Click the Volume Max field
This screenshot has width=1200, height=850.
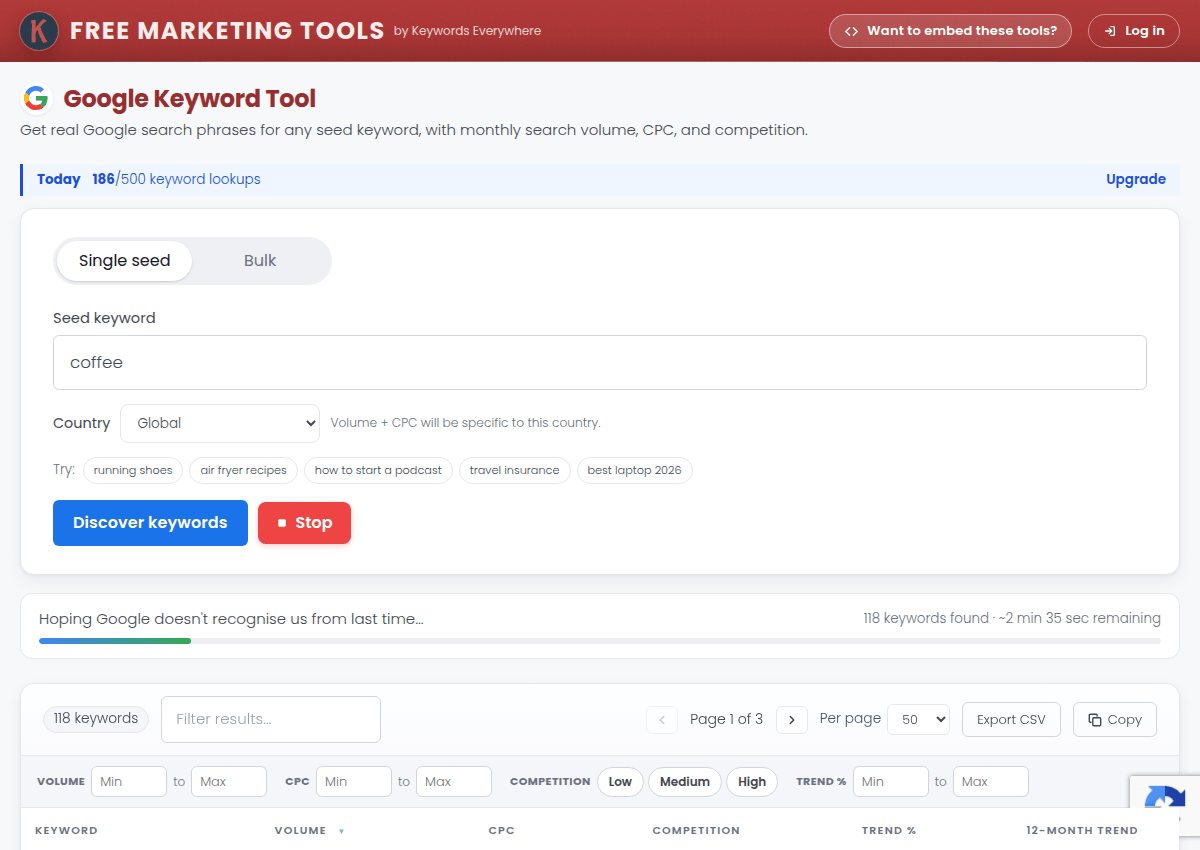(x=229, y=782)
